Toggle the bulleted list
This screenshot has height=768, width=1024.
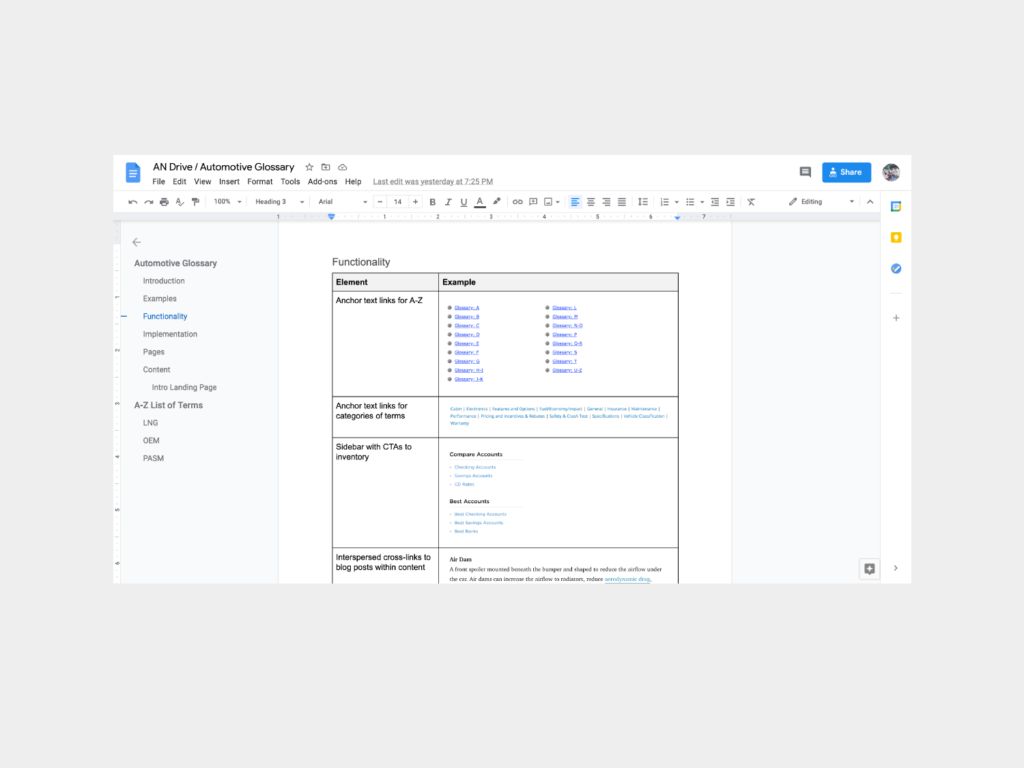690,202
